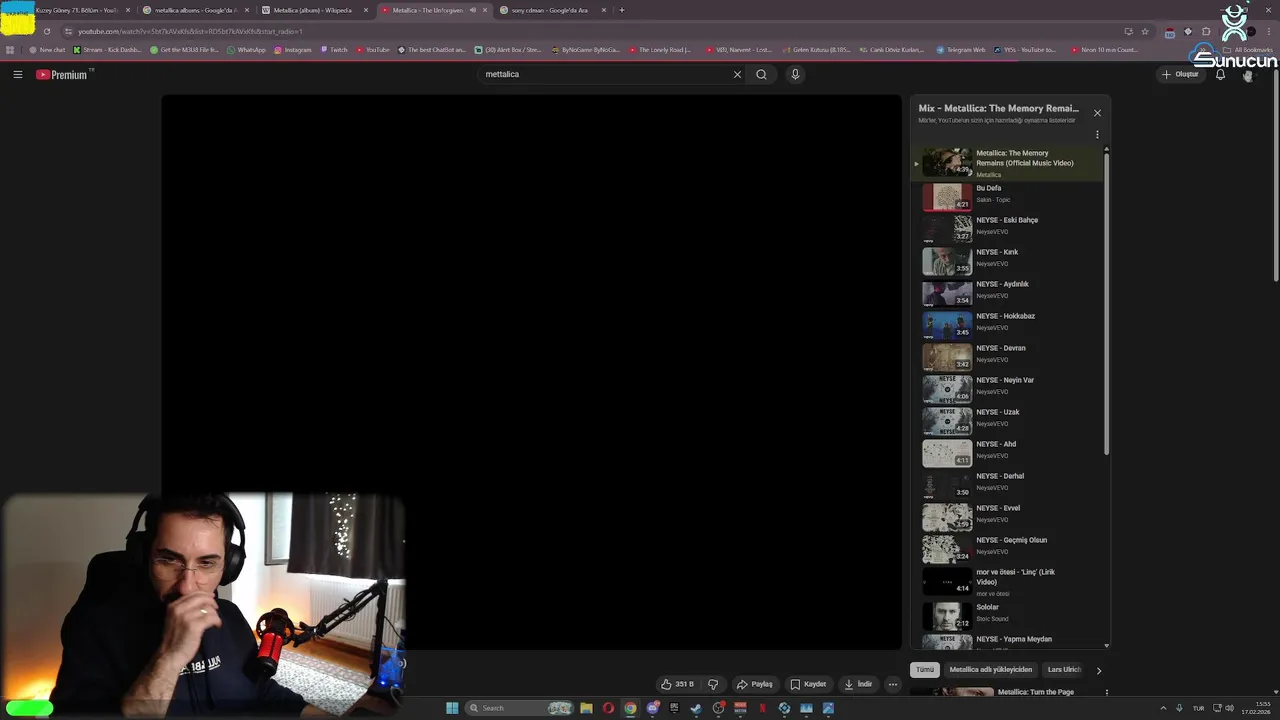Go to YouTube Premium home logo
Viewport: 1280px width, 720px height.
tap(62, 75)
